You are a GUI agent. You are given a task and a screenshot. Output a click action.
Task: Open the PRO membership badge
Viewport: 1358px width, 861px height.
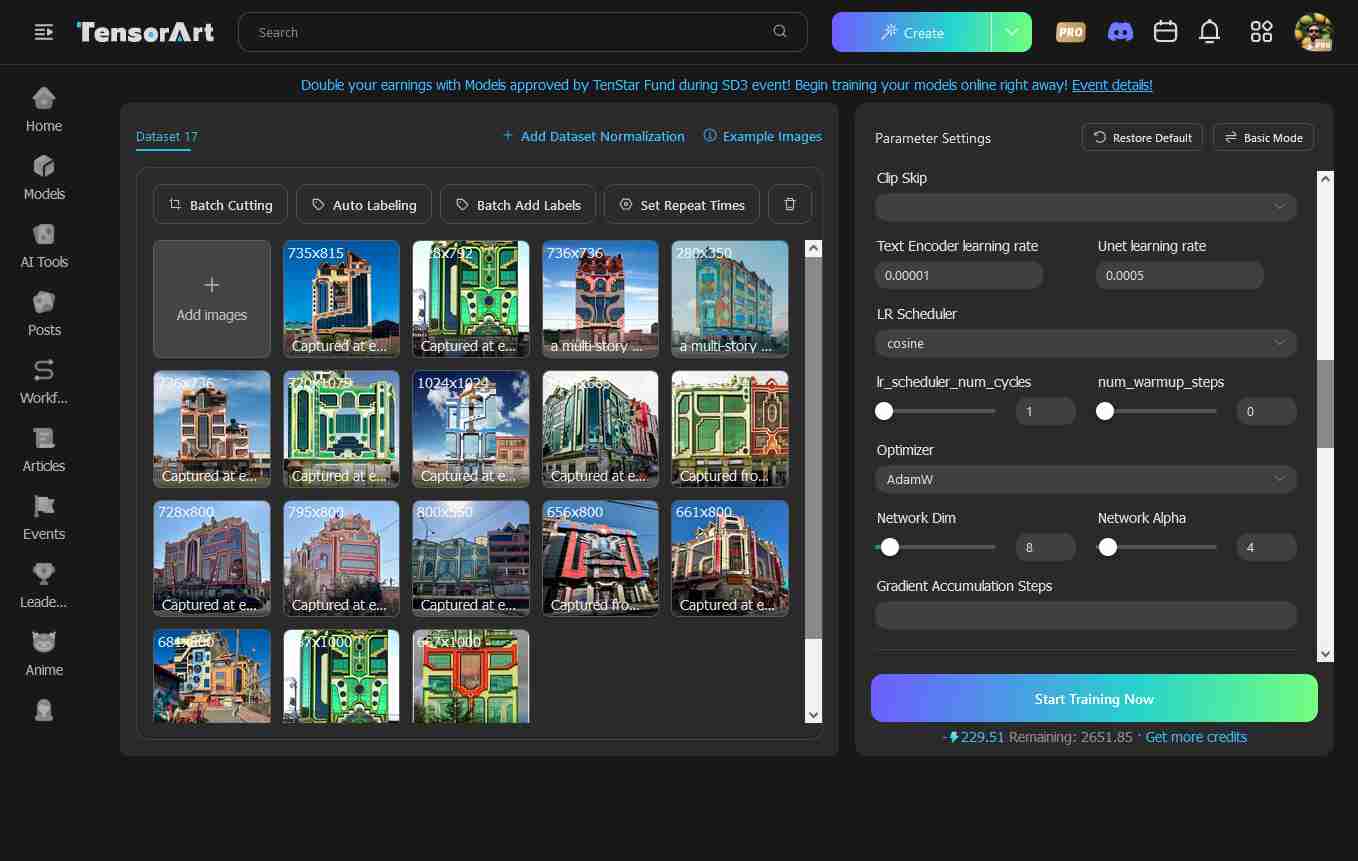(1070, 32)
